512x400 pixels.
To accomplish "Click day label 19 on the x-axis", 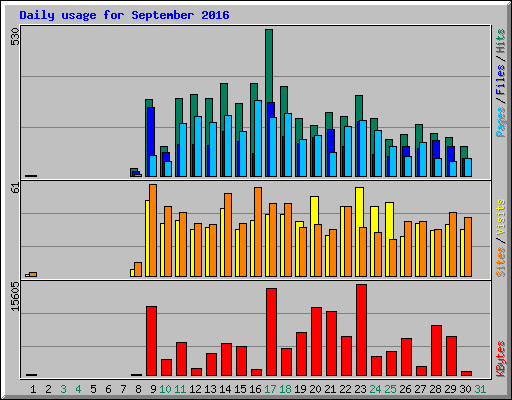I will coord(300,389).
